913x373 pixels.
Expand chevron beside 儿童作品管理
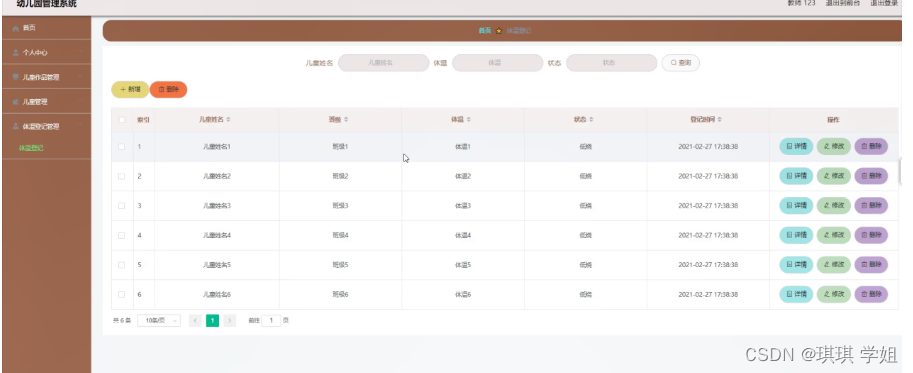(x=80, y=77)
